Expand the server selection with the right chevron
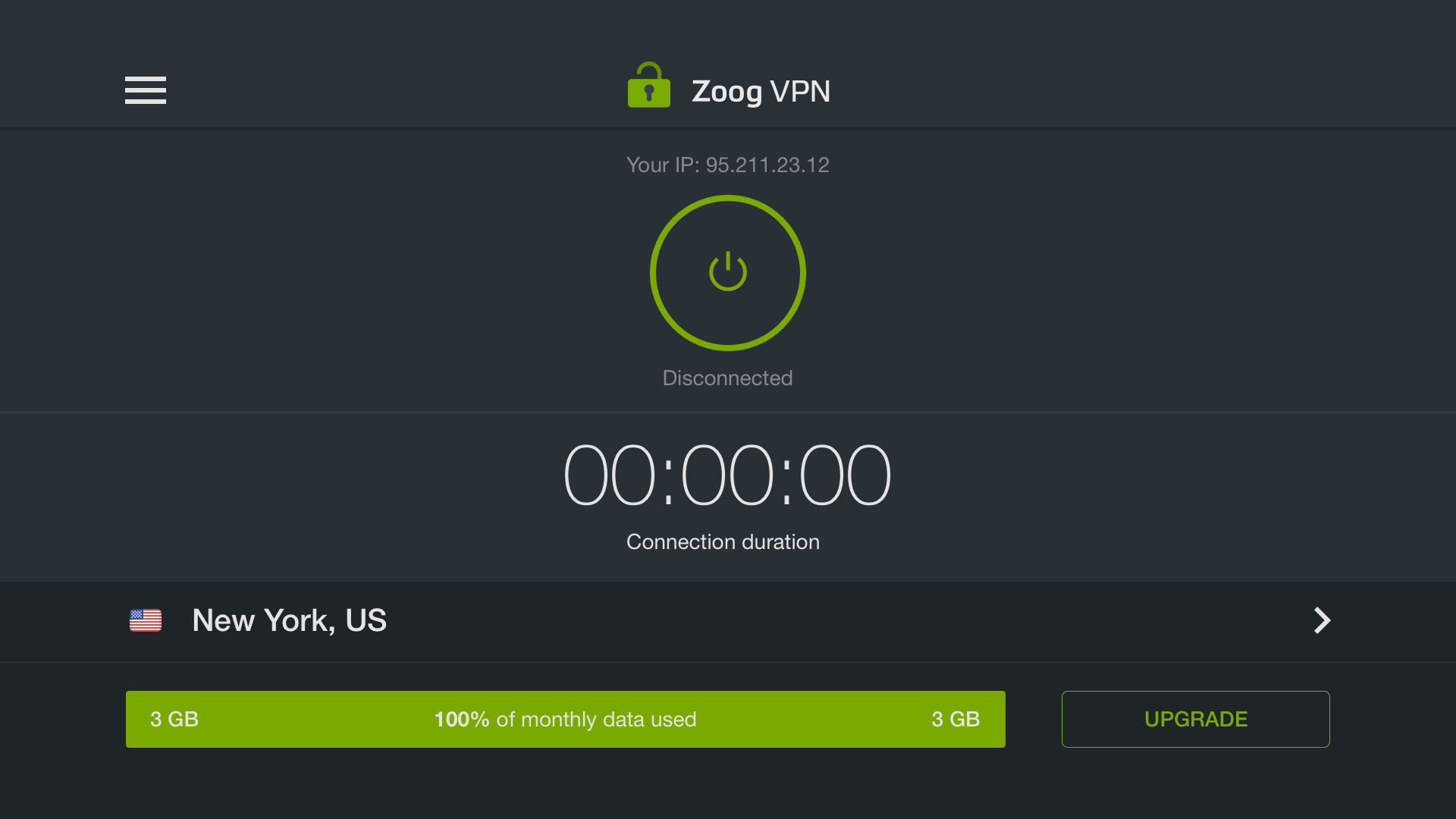The image size is (1456, 819). [1321, 620]
